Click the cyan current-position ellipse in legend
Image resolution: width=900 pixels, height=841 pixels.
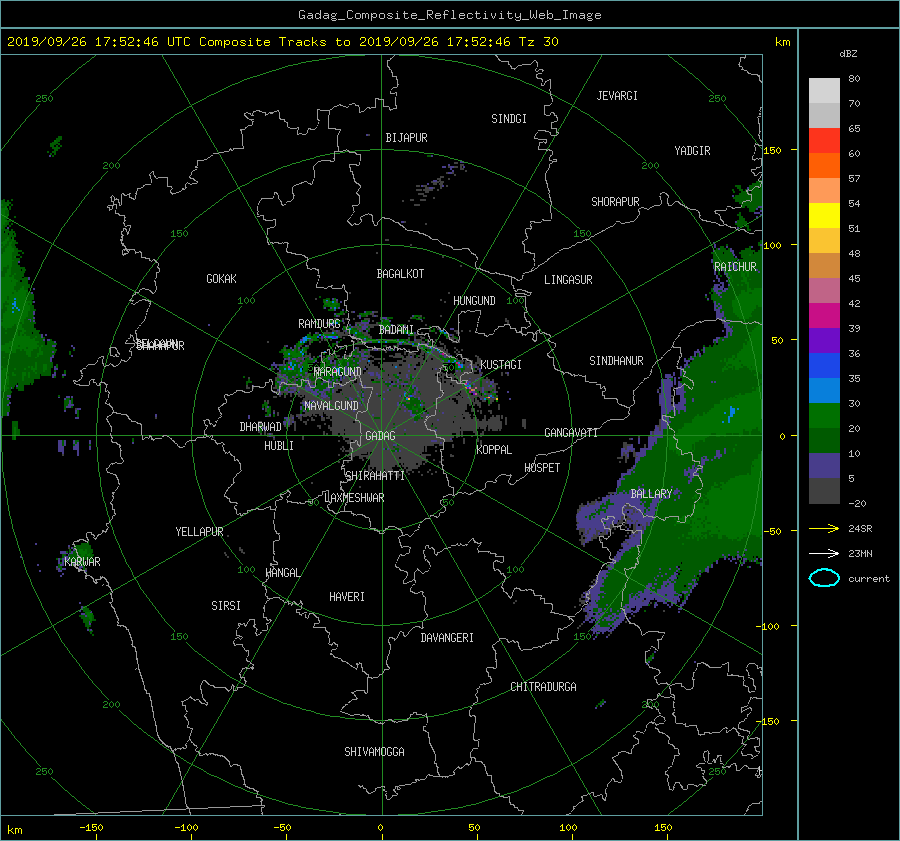[x=824, y=578]
